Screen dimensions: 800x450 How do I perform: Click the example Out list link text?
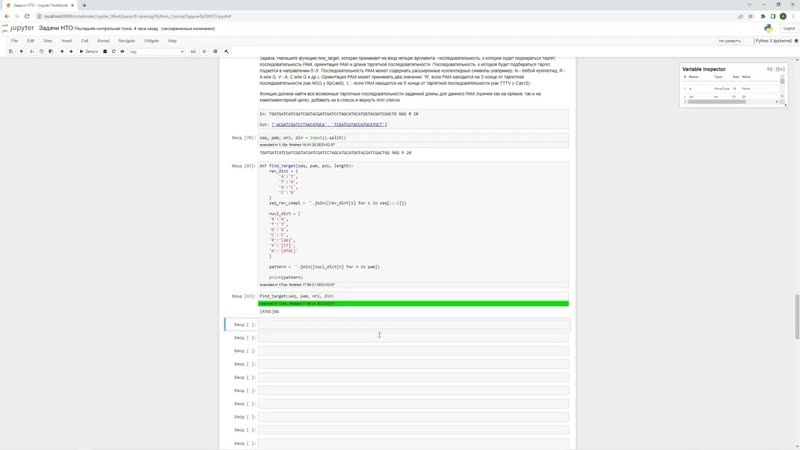coord(330,124)
